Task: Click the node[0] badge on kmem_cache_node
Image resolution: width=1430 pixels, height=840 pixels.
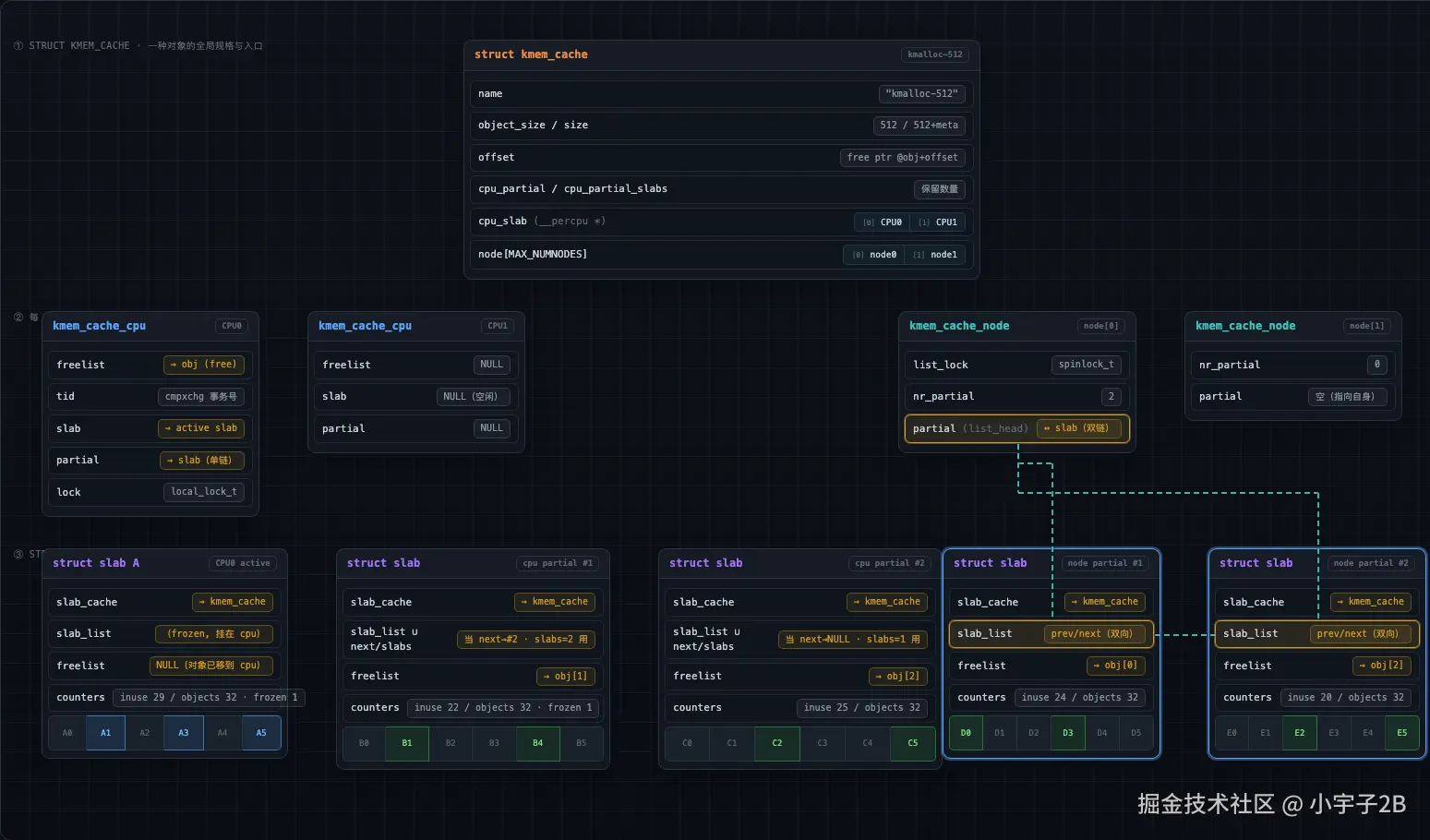Action: (x=1101, y=326)
